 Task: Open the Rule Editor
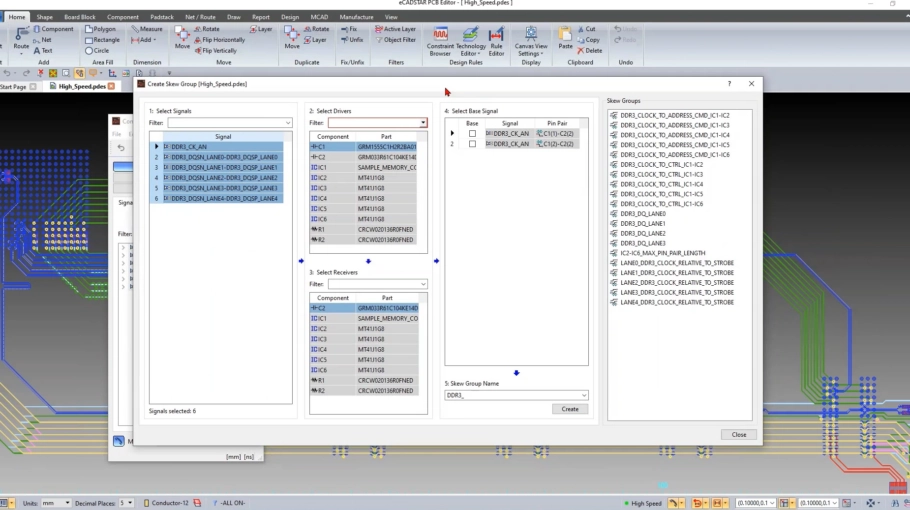pyautogui.click(x=496, y=41)
